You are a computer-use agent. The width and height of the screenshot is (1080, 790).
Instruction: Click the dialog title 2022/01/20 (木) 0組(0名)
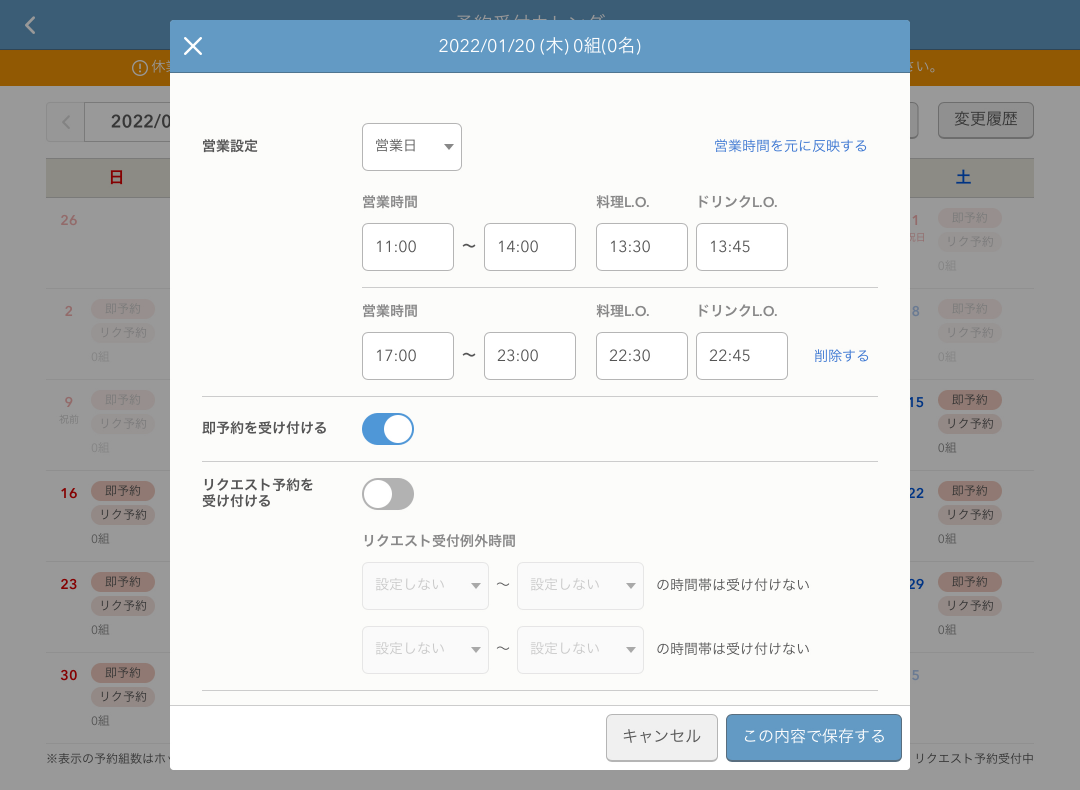540,46
